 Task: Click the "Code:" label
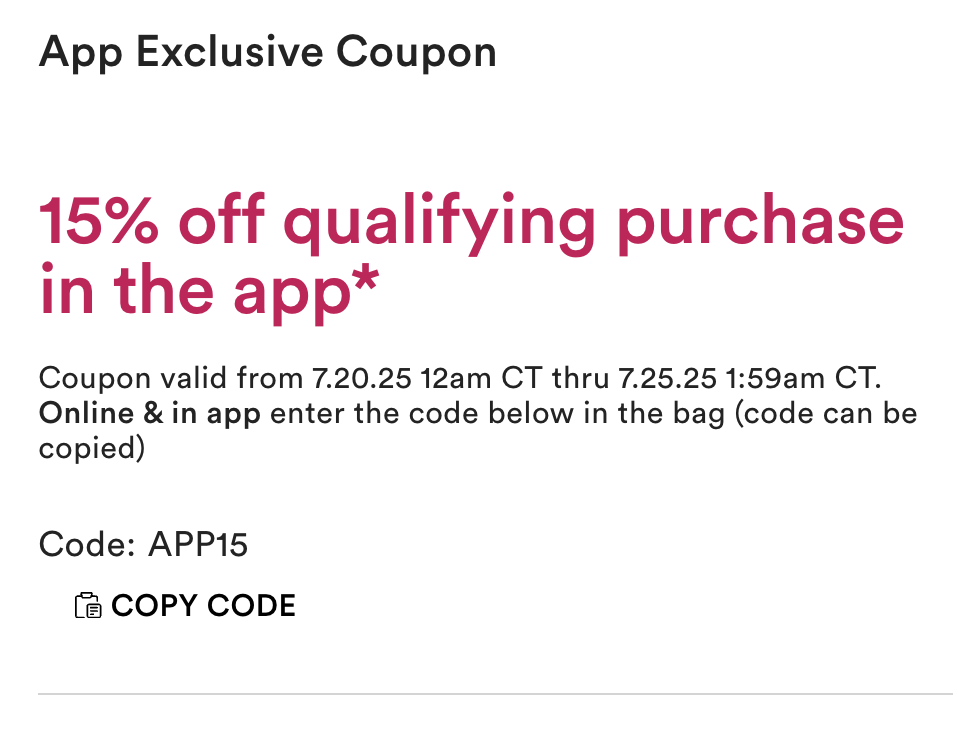point(86,545)
